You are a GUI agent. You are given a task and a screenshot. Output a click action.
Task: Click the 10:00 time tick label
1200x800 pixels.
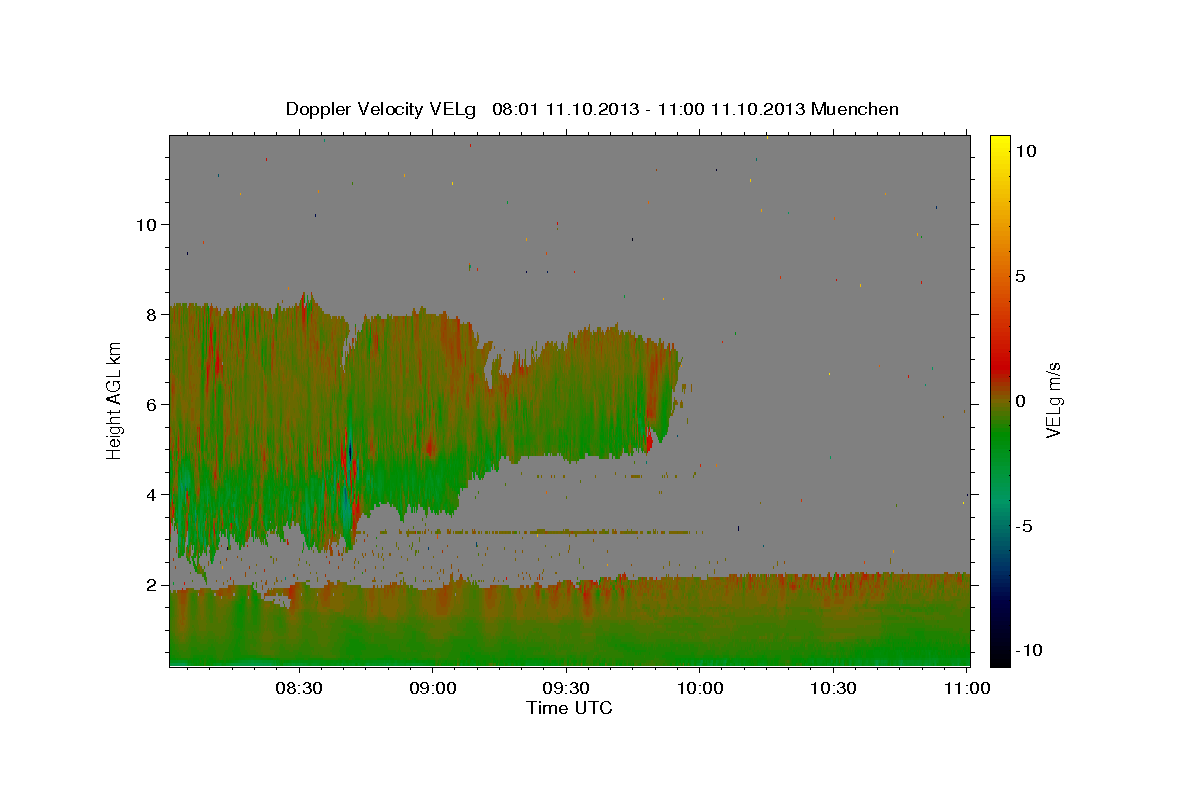tap(699, 689)
